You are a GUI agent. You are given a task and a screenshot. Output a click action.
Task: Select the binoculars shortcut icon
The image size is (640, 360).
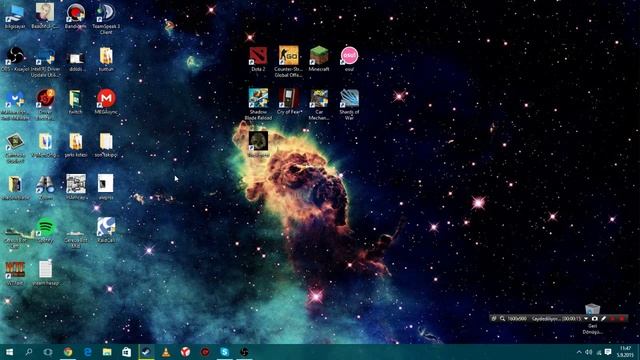click(45, 184)
